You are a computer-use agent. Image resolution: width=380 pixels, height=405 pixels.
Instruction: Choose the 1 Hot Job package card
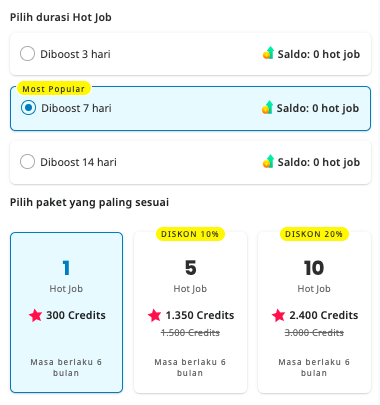click(x=66, y=312)
